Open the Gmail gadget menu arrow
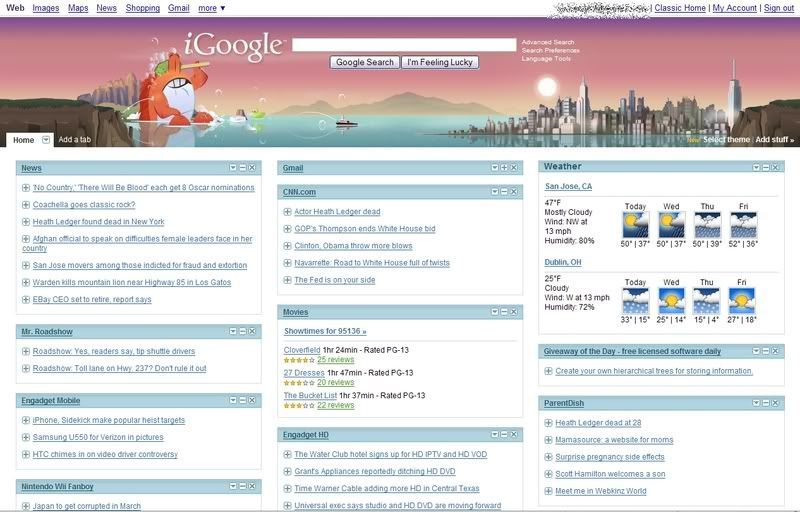Image resolution: width=800 pixels, height=512 pixels. [x=495, y=167]
